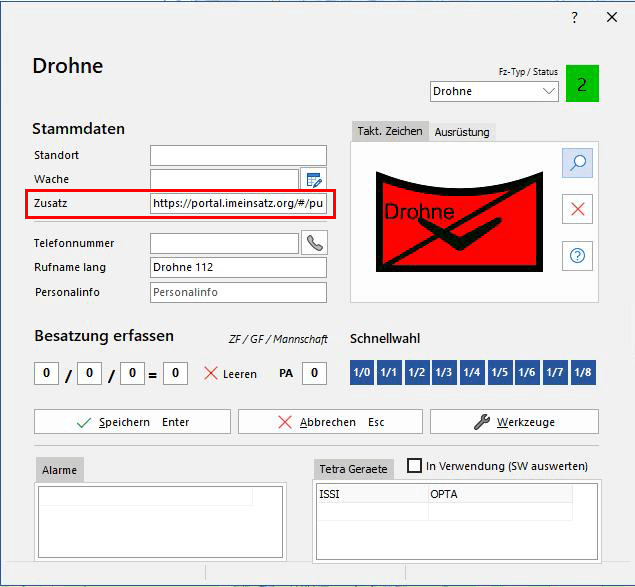
Task: Click the red X delete tactical sign icon
Action: [x=577, y=209]
